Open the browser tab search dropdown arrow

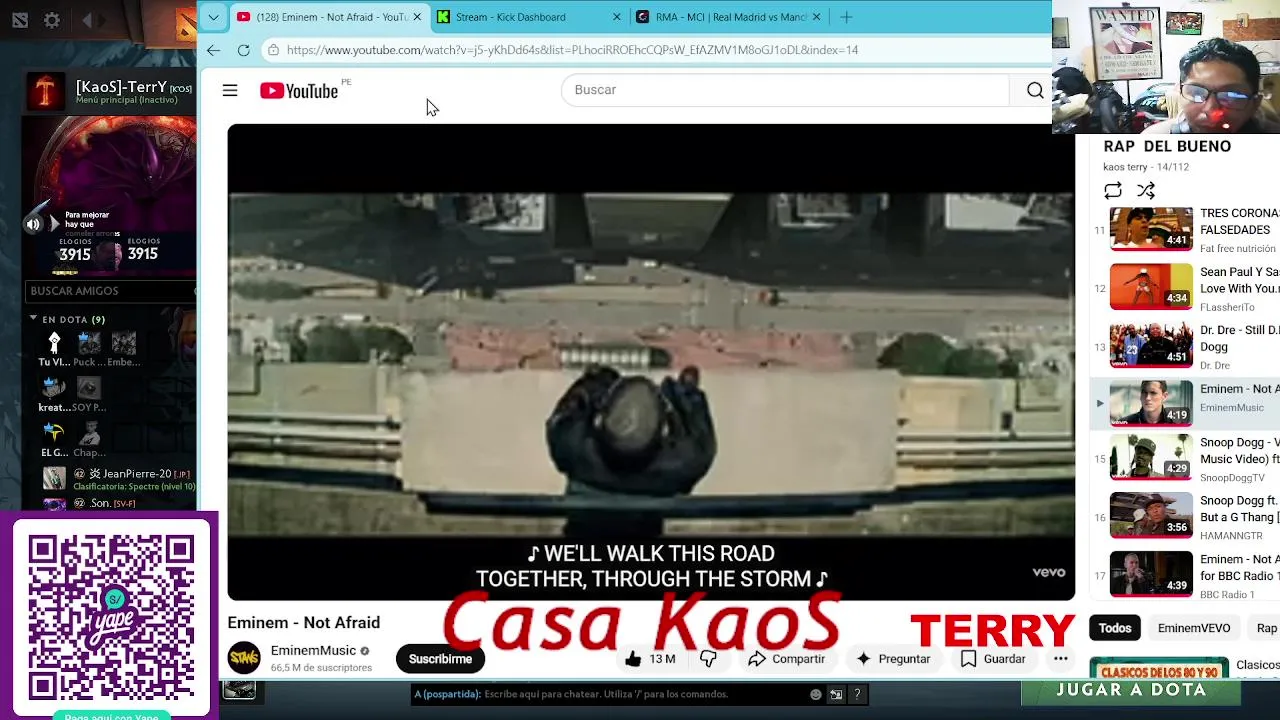pyautogui.click(x=213, y=17)
